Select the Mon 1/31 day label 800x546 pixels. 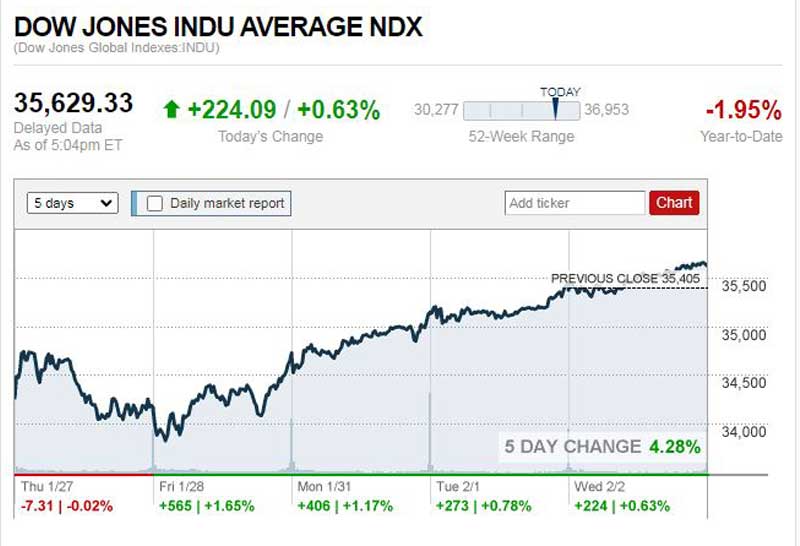[324, 486]
